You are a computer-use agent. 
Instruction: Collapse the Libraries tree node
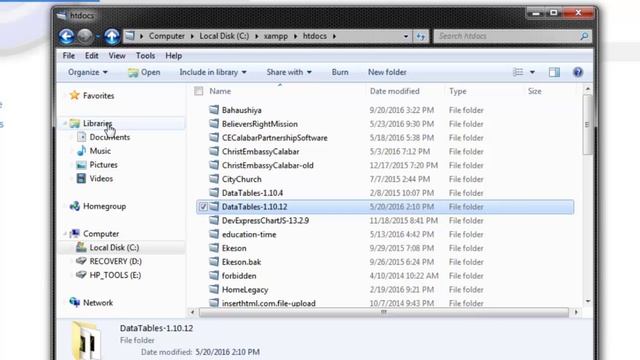(65, 123)
